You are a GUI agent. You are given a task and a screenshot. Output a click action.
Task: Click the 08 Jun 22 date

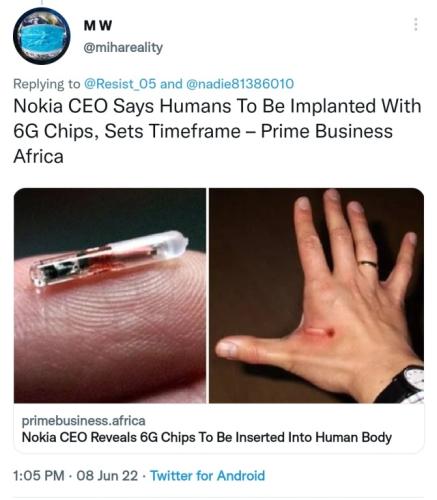[x=107, y=475]
